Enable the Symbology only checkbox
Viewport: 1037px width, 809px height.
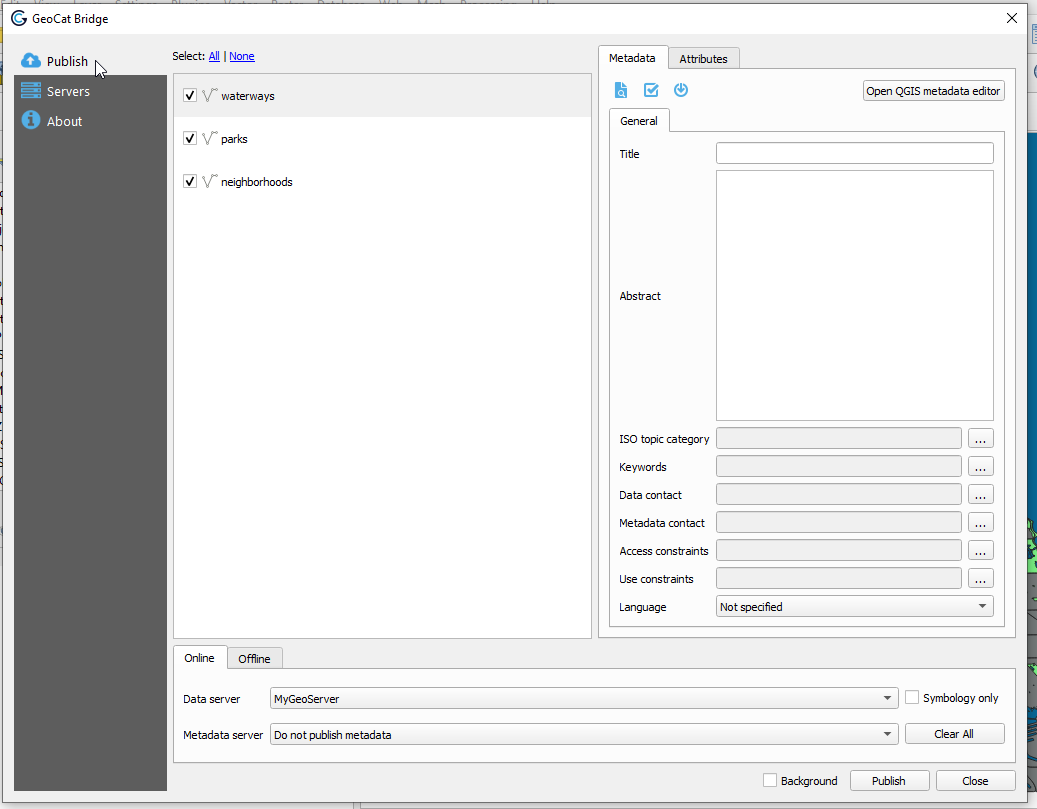[x=912, y=698]
